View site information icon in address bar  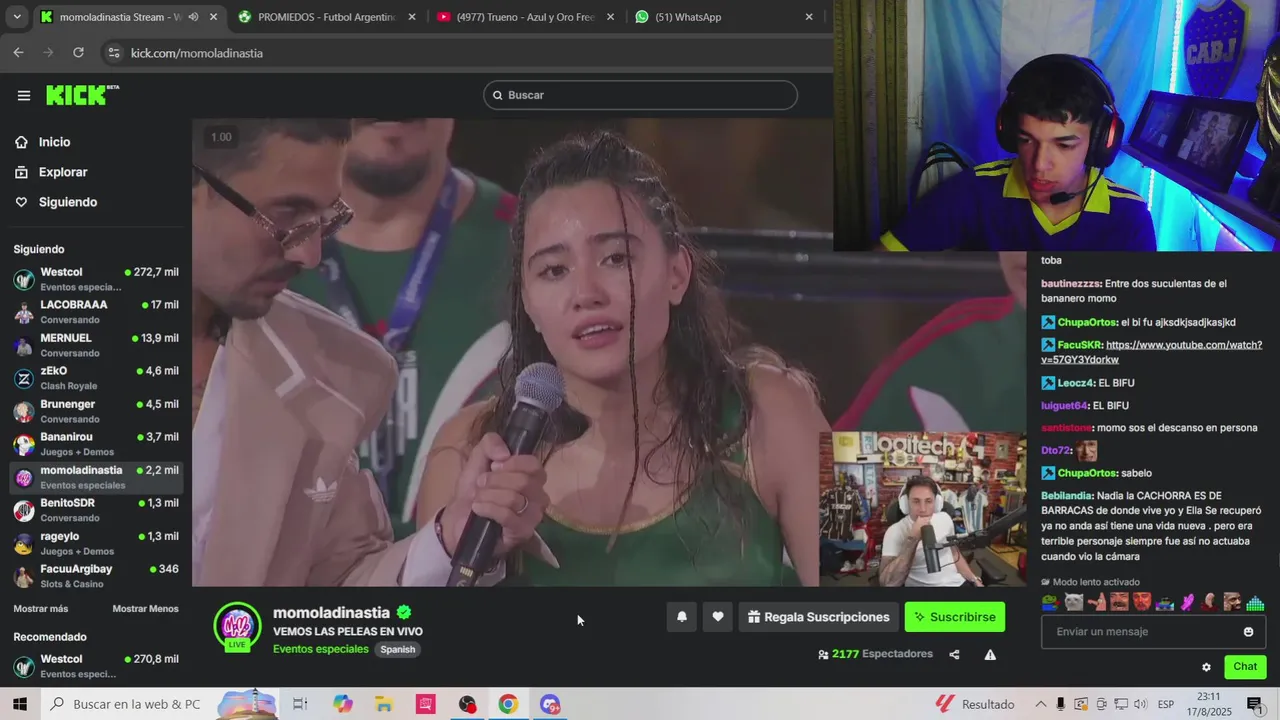(113, 53)
